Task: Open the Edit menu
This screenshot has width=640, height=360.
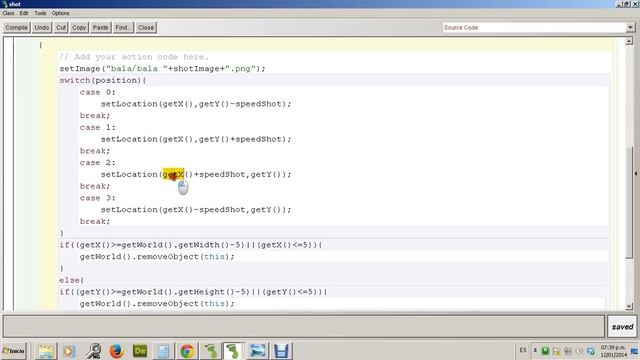Action: 24,13
